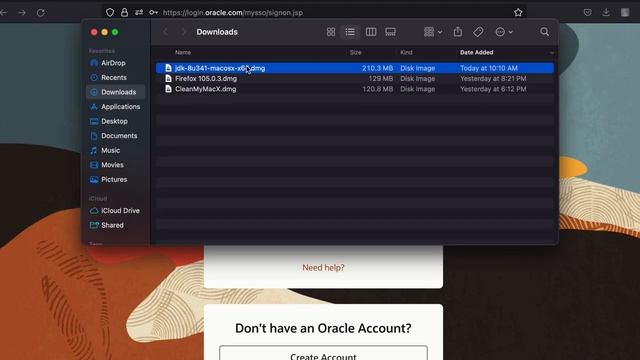Click Yesterday at 8:21 PM date cell
640x360 pixels.
tap(493, 78)
